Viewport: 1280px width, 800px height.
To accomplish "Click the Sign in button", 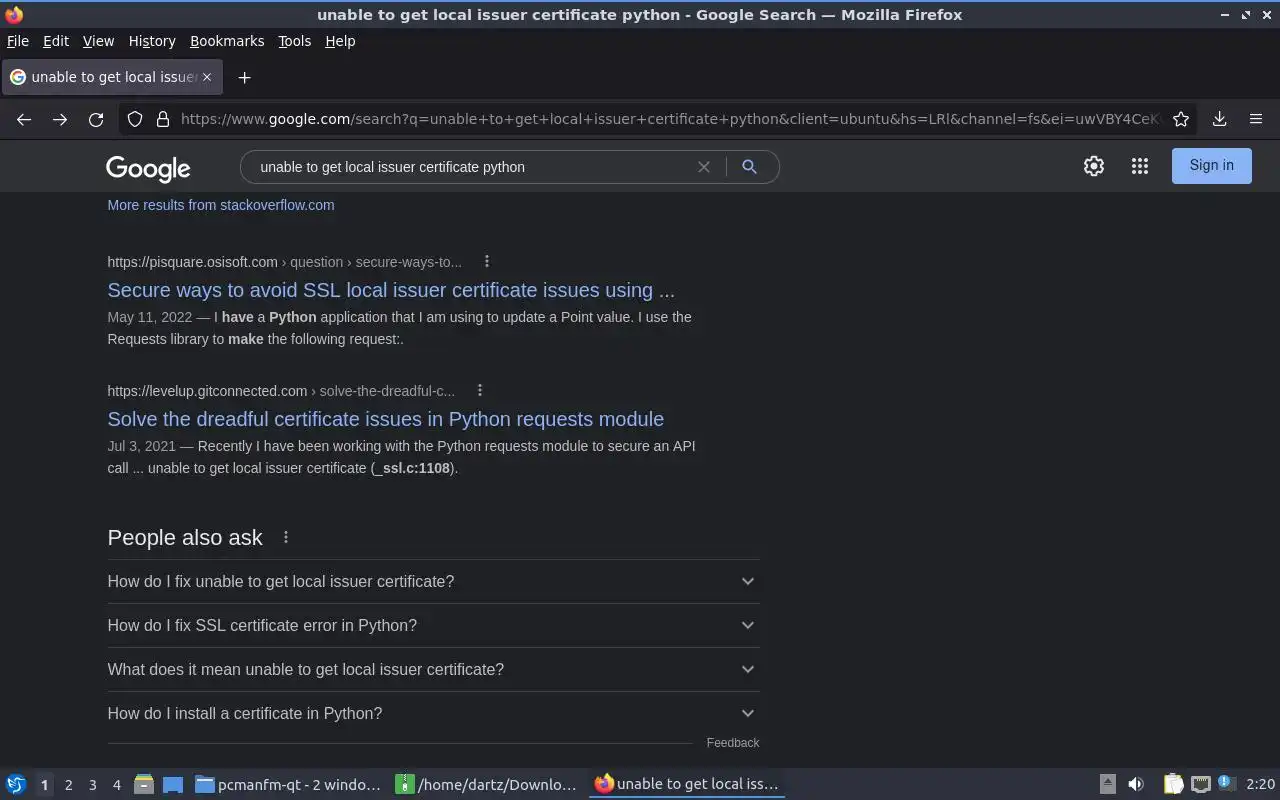I will tap(1211, 166).
